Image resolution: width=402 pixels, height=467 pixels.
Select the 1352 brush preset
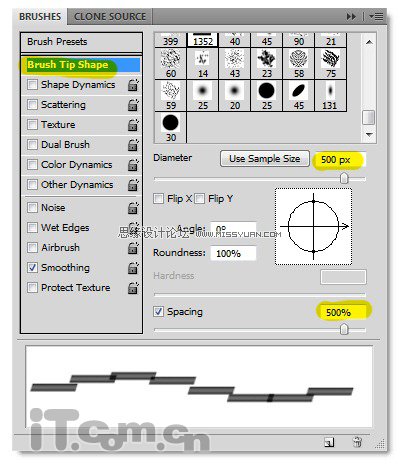[x=203, y=40]
